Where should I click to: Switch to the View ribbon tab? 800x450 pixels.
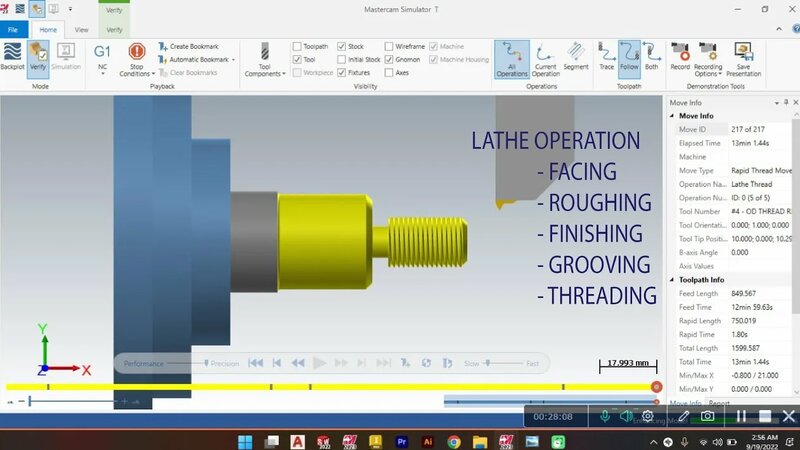click(x=81, y=30)
